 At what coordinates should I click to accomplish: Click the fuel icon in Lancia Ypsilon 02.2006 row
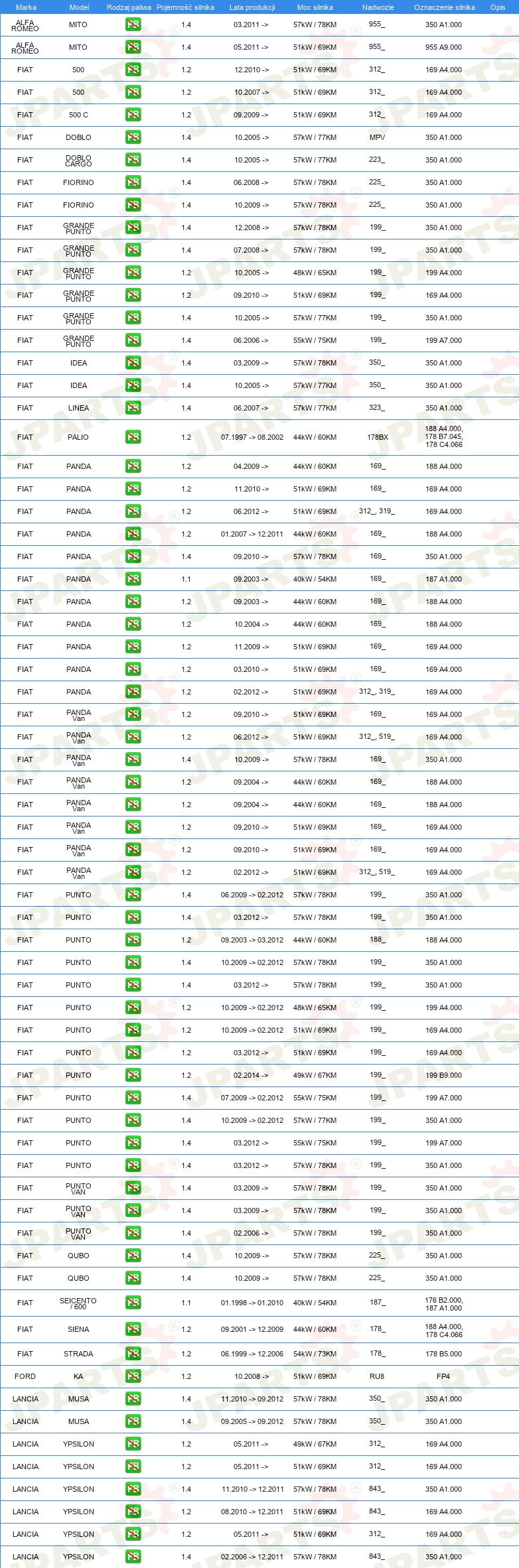(133, 1557)
